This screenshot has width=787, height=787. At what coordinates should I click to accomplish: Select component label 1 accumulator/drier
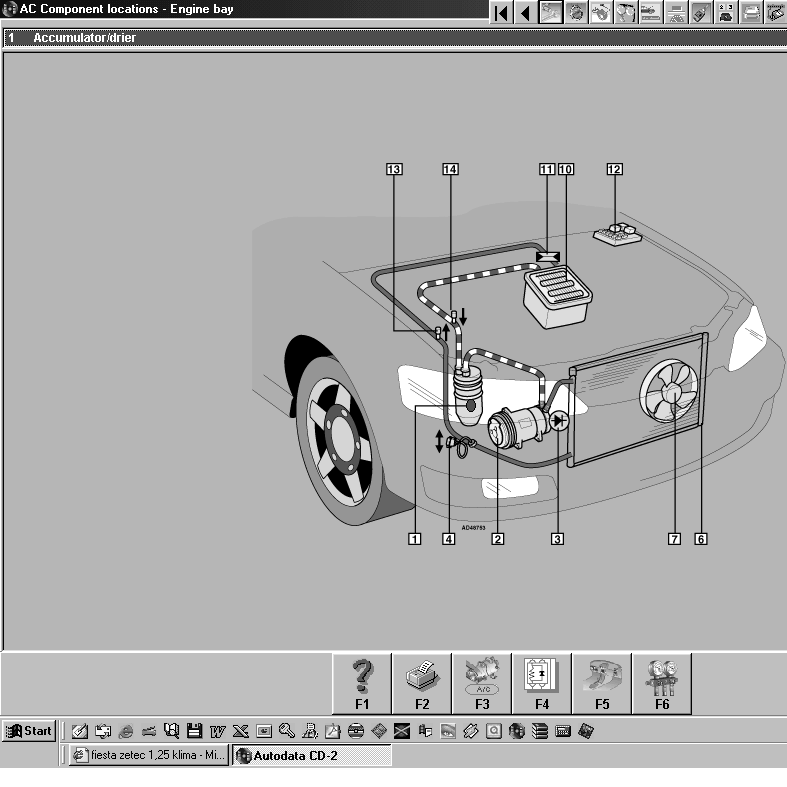(x=414, y=538)
